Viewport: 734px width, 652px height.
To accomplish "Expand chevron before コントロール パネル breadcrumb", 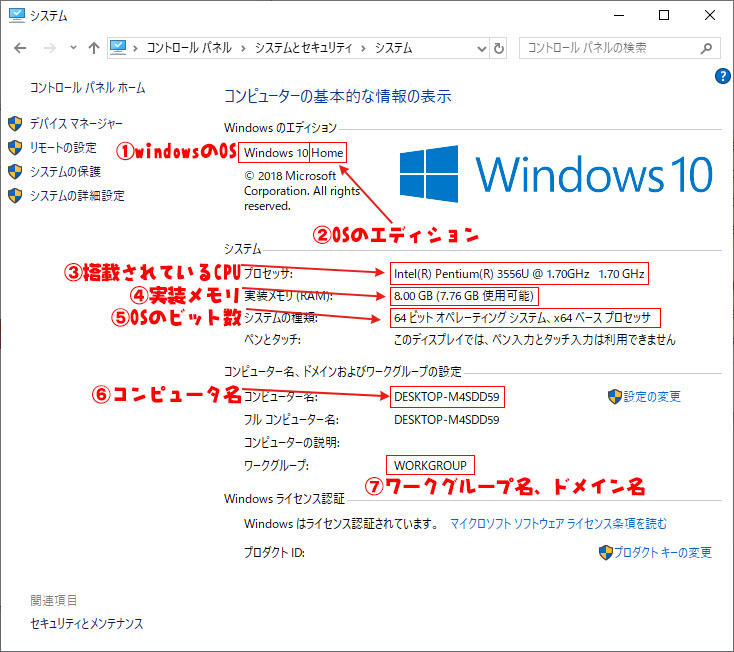I will point(135,48).
